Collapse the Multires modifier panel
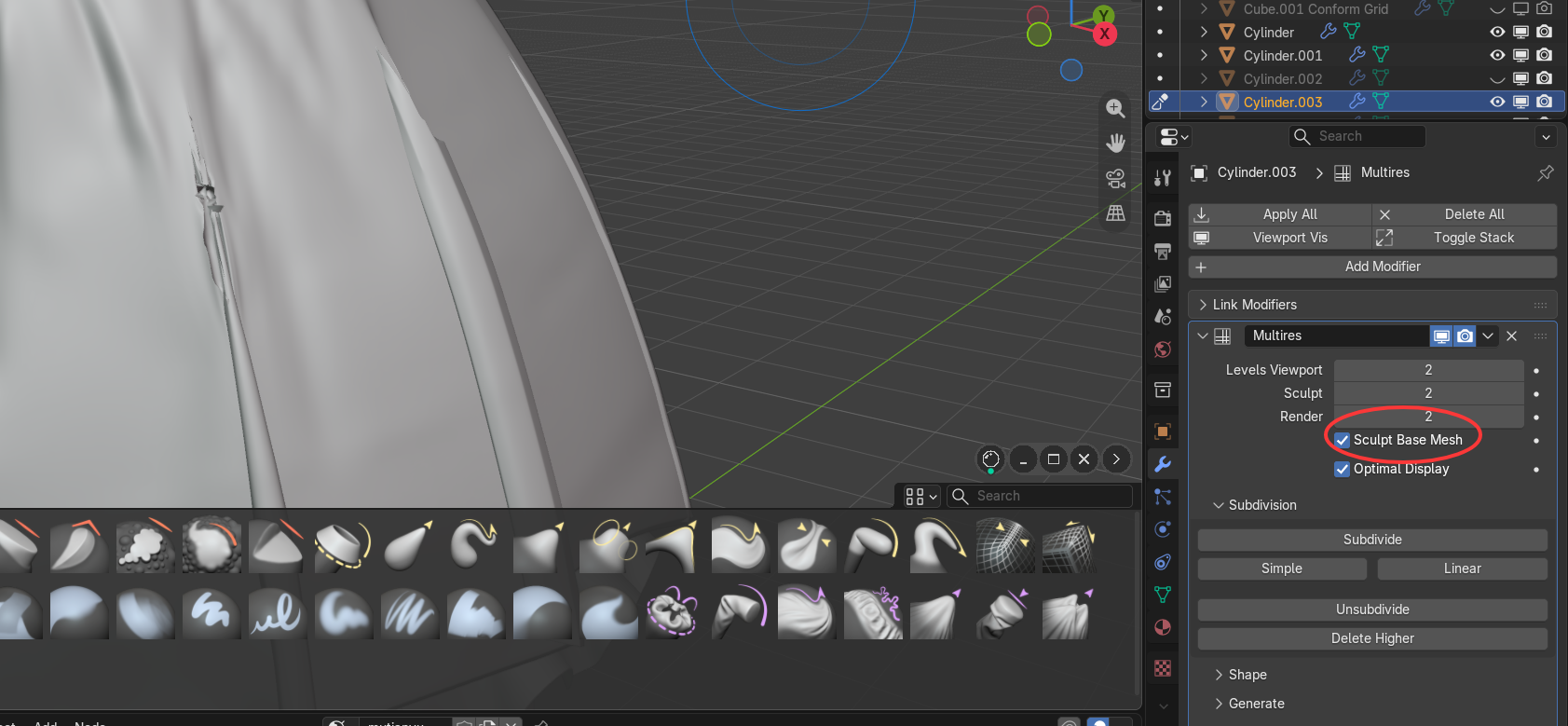Viewport: 1568px width, 726px height. point(1203,336)
